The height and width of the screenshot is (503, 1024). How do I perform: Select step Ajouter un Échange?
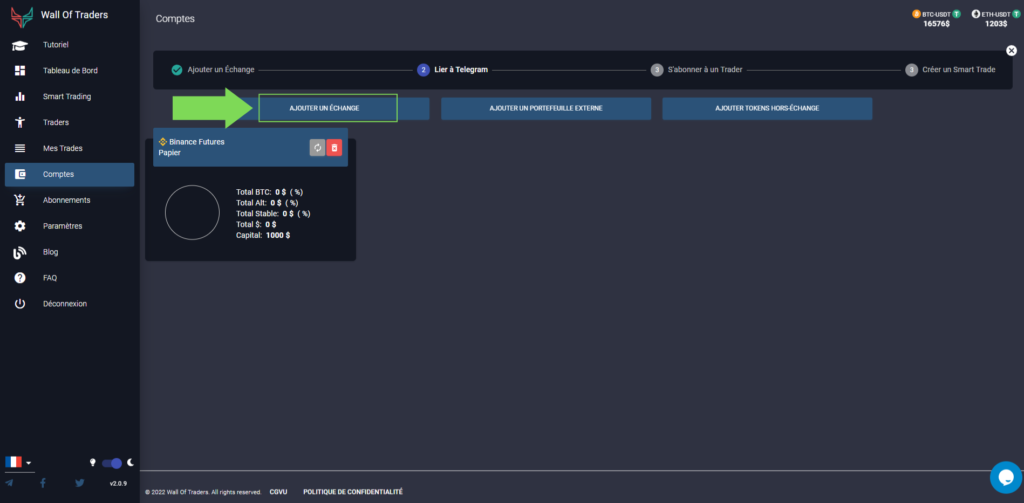[x=213, y=70]
